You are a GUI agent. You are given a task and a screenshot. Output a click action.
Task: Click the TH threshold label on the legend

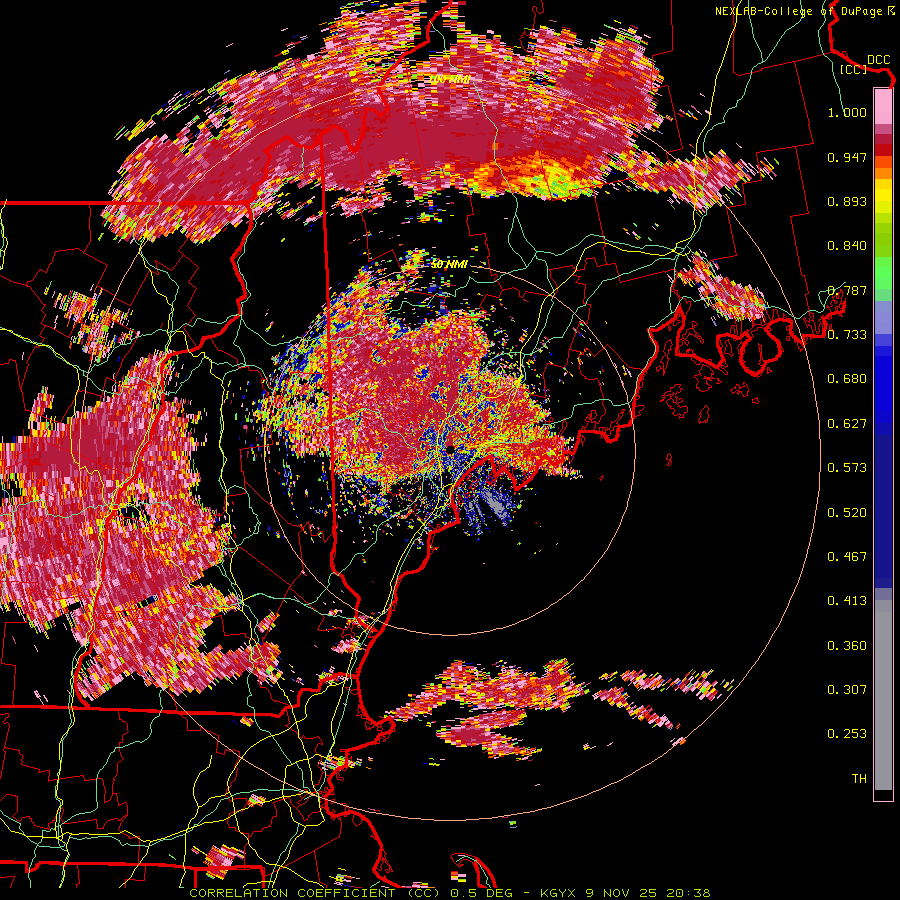[859, 779]
